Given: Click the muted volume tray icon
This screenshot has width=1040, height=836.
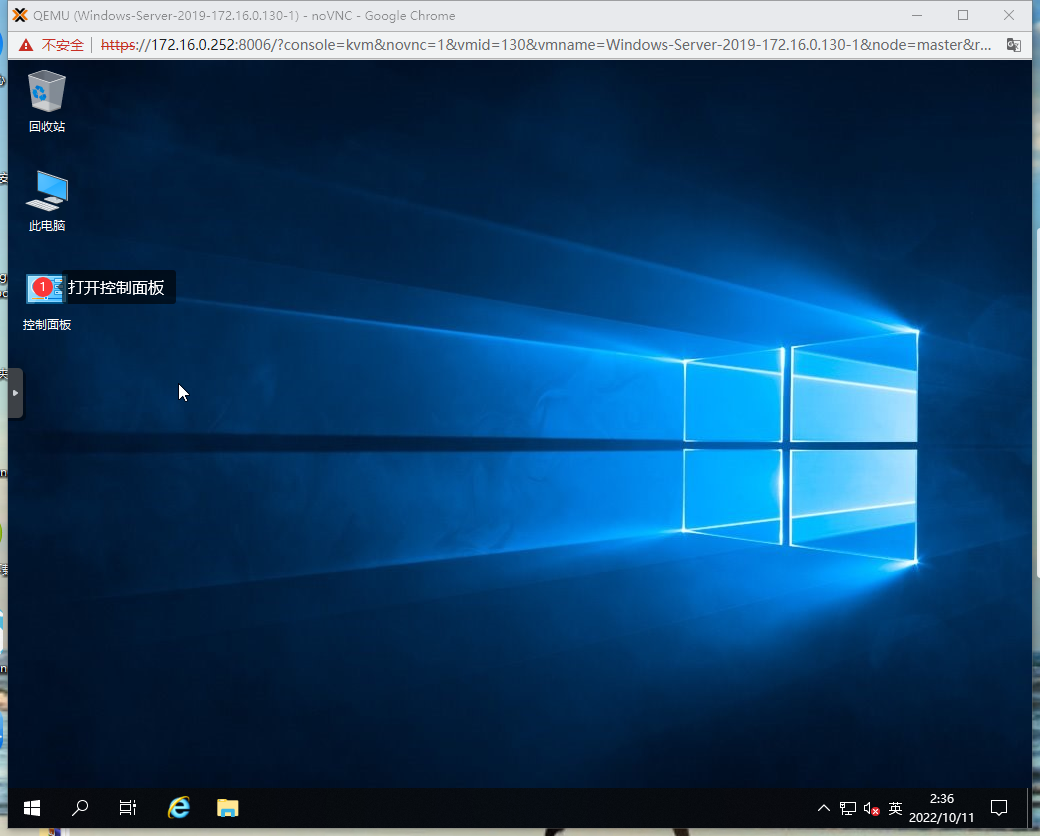Looking at the screenshot, I should [872, 808].
